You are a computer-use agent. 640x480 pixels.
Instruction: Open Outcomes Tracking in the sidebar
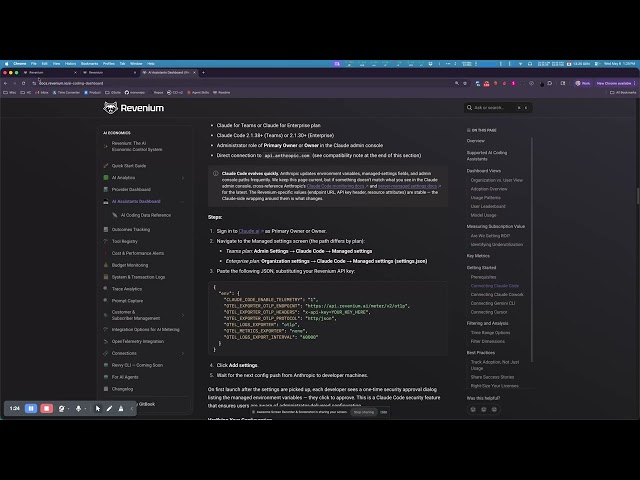point(131,229)
